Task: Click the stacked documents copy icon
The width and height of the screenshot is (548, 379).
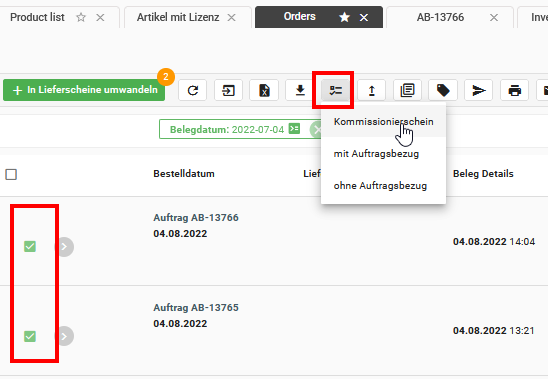Action: 407,91
